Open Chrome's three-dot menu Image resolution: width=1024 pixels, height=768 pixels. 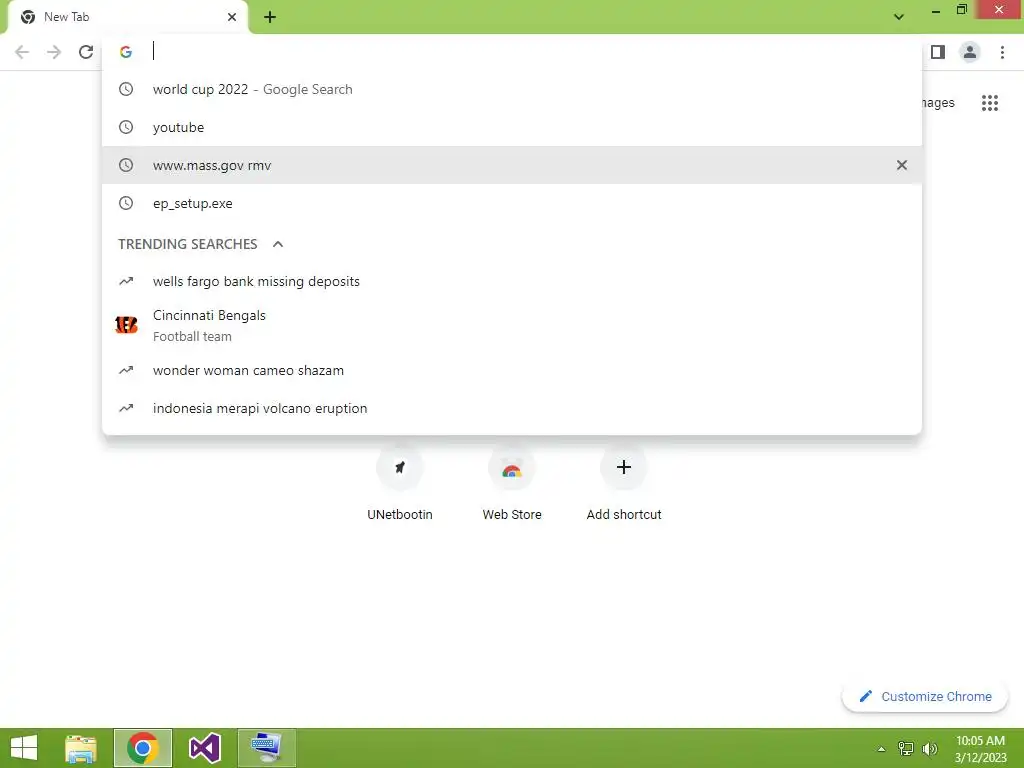pos(1002,52)
